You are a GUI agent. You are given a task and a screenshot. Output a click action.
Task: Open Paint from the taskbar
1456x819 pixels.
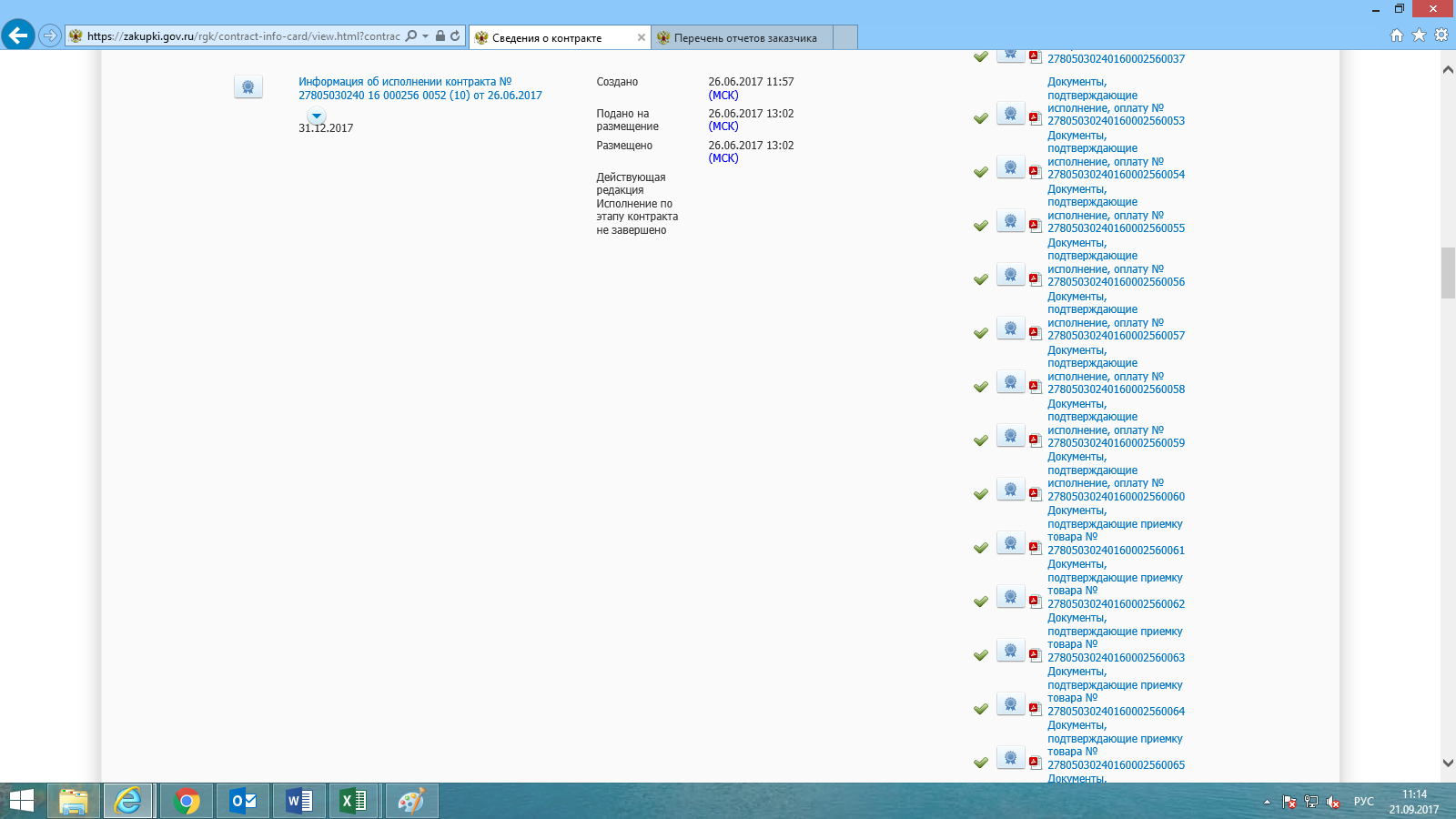411,802
